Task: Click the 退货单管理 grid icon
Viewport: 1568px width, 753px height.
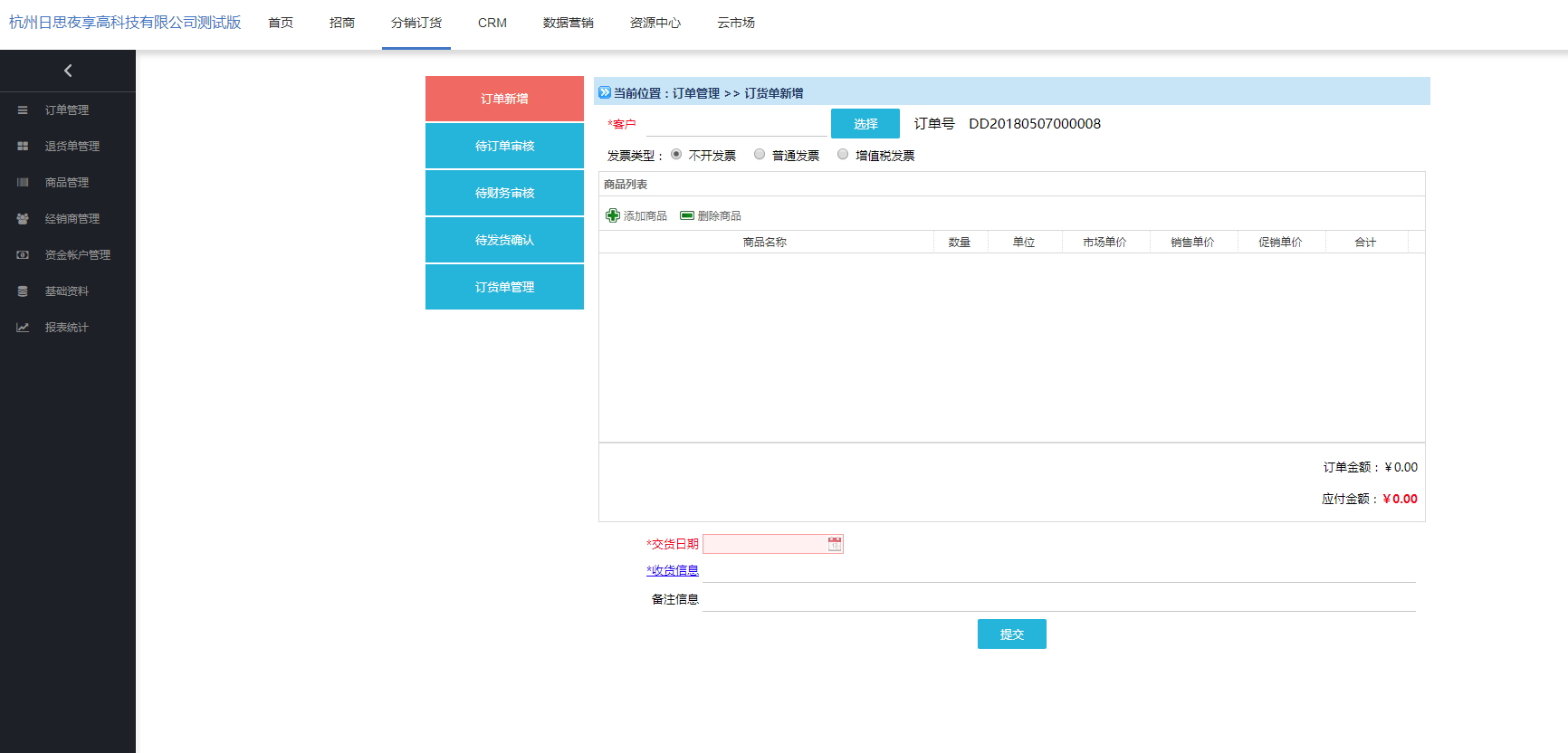Action: pyautogui.click(x=23, y=147)
